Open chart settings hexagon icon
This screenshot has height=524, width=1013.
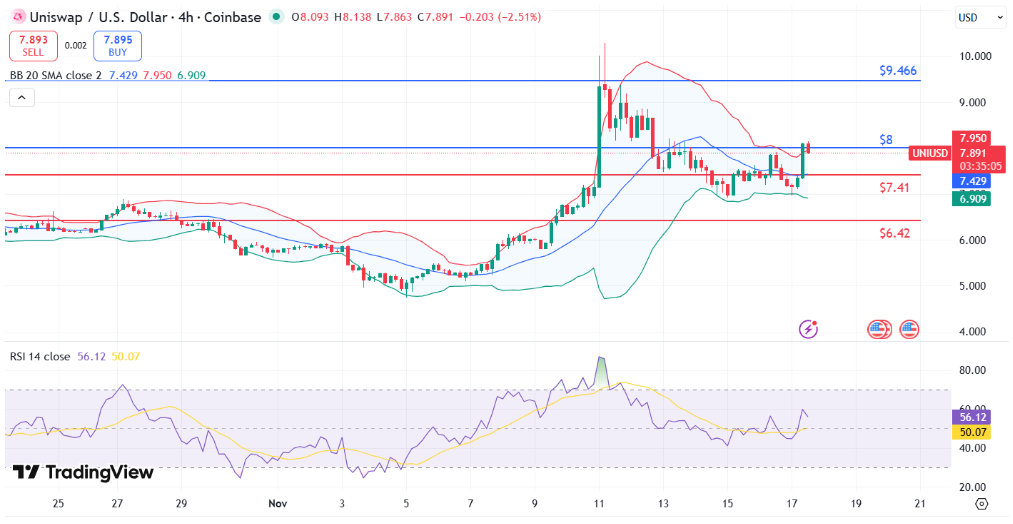(981, 503)
